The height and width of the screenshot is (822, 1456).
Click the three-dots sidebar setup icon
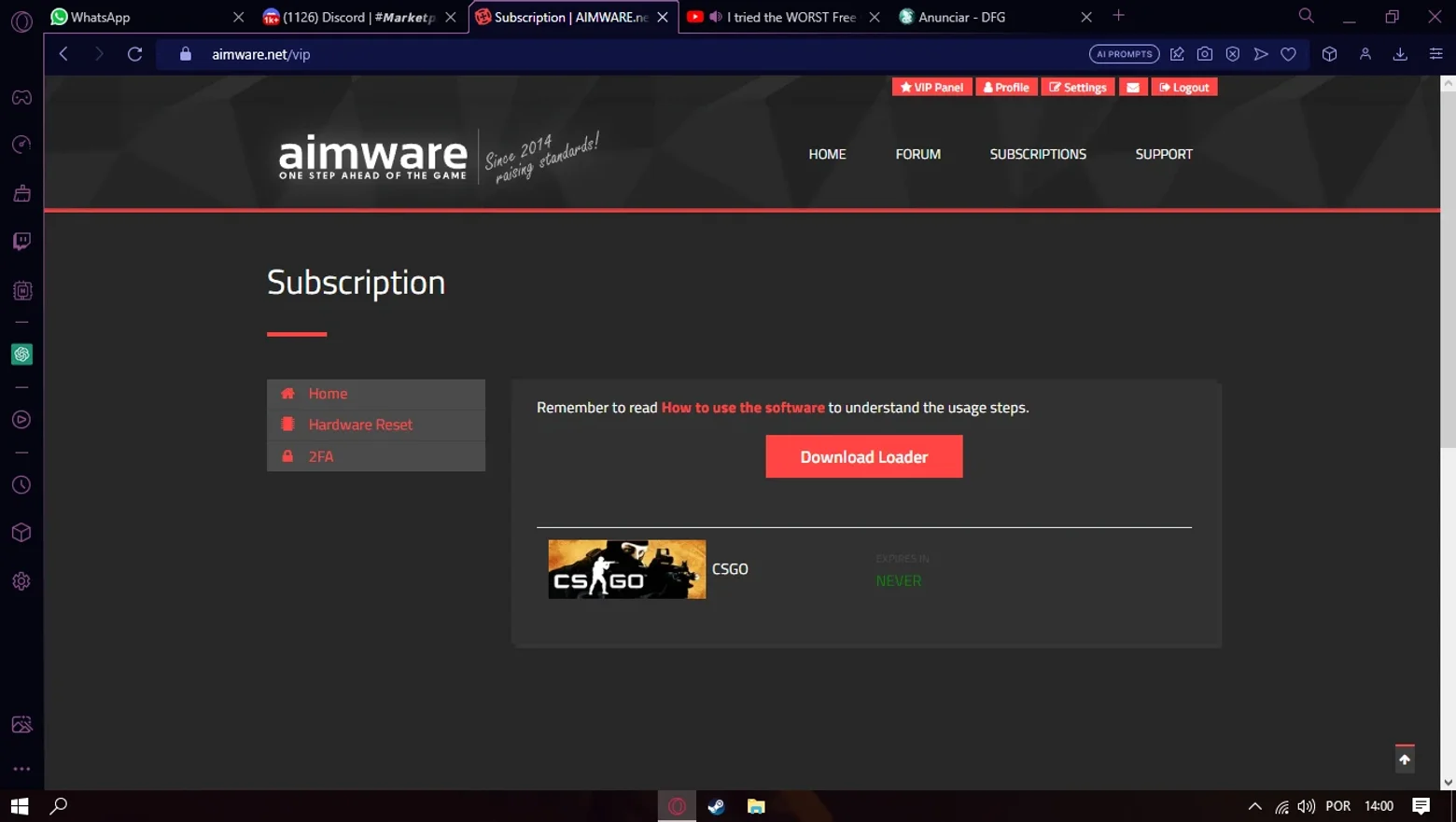tap(21, 770)
